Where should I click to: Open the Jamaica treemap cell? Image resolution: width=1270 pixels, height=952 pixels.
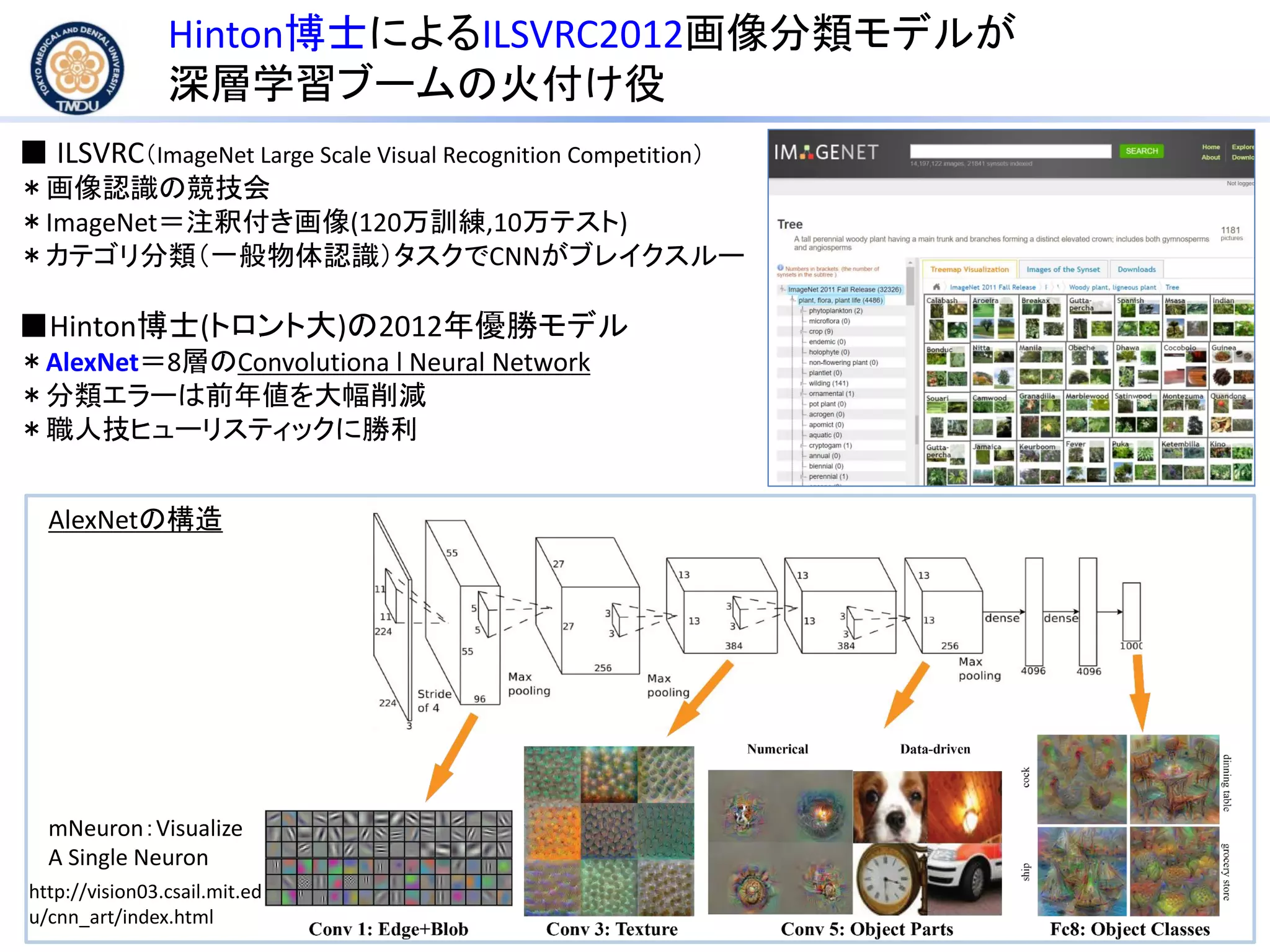coord(993,463)
